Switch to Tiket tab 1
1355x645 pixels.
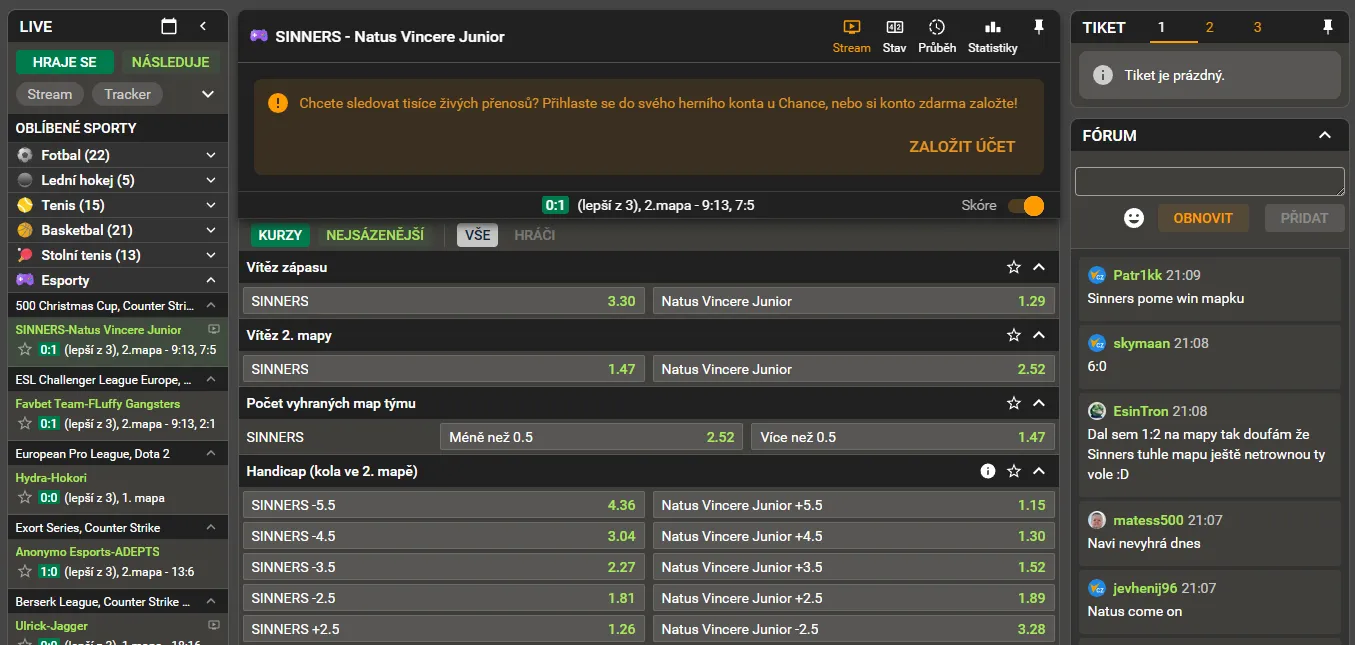(x=1161, y=28)
